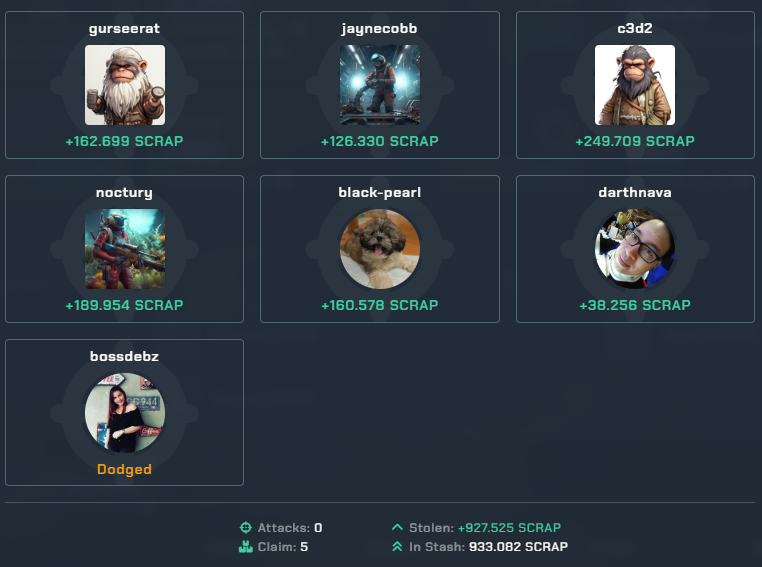Click the darthnava username
Viewport: 762px width, 567px height.
click(x=635, y=192)
